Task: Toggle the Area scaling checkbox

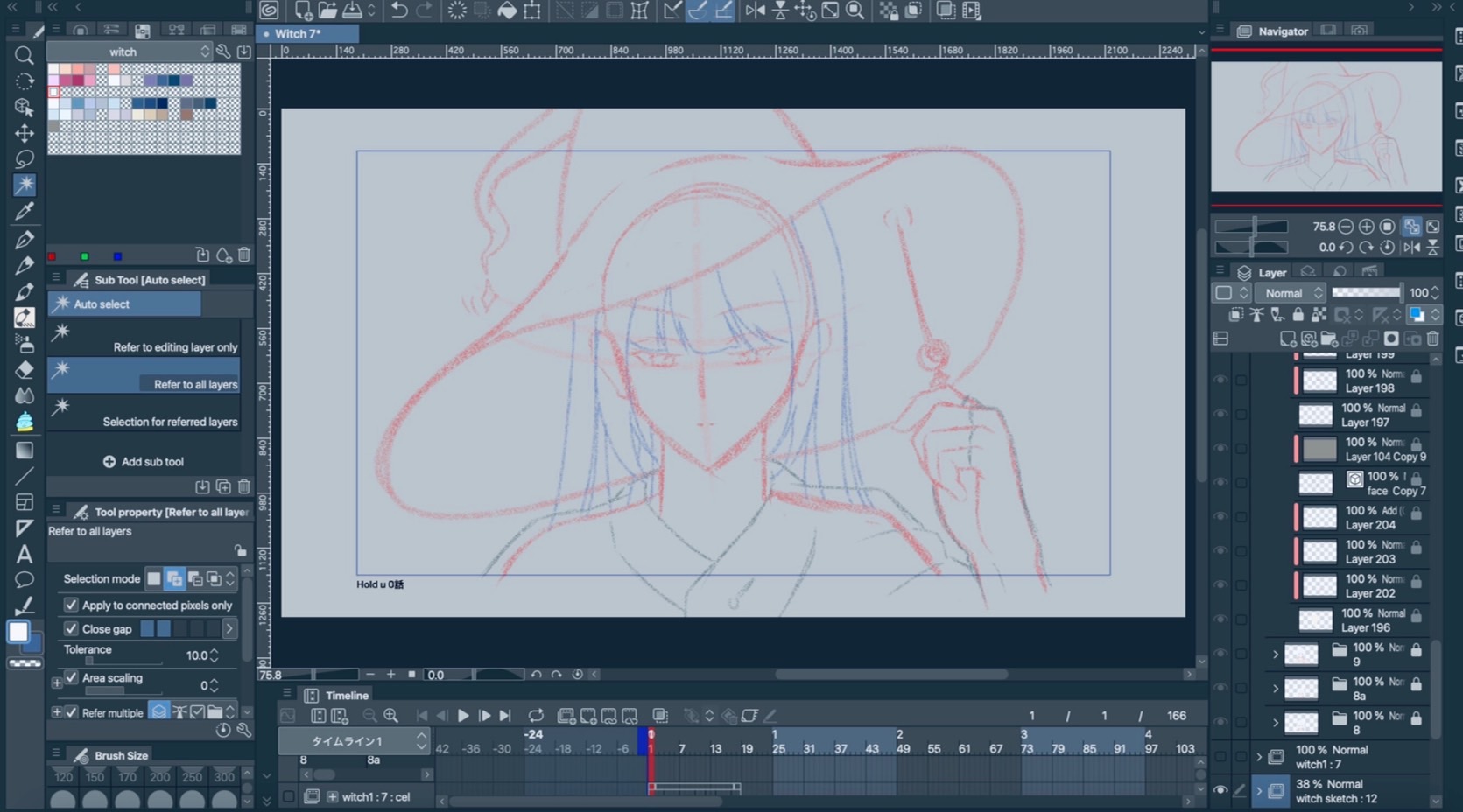Action: [x=71, y=677]
